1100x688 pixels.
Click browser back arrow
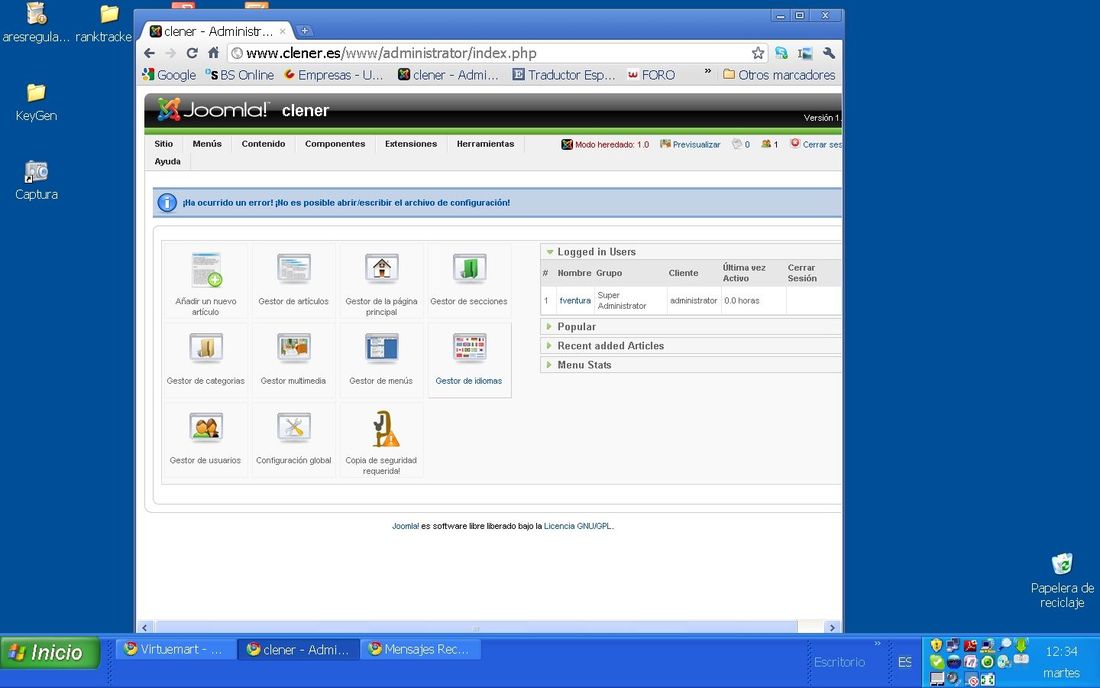coord(149,53)
